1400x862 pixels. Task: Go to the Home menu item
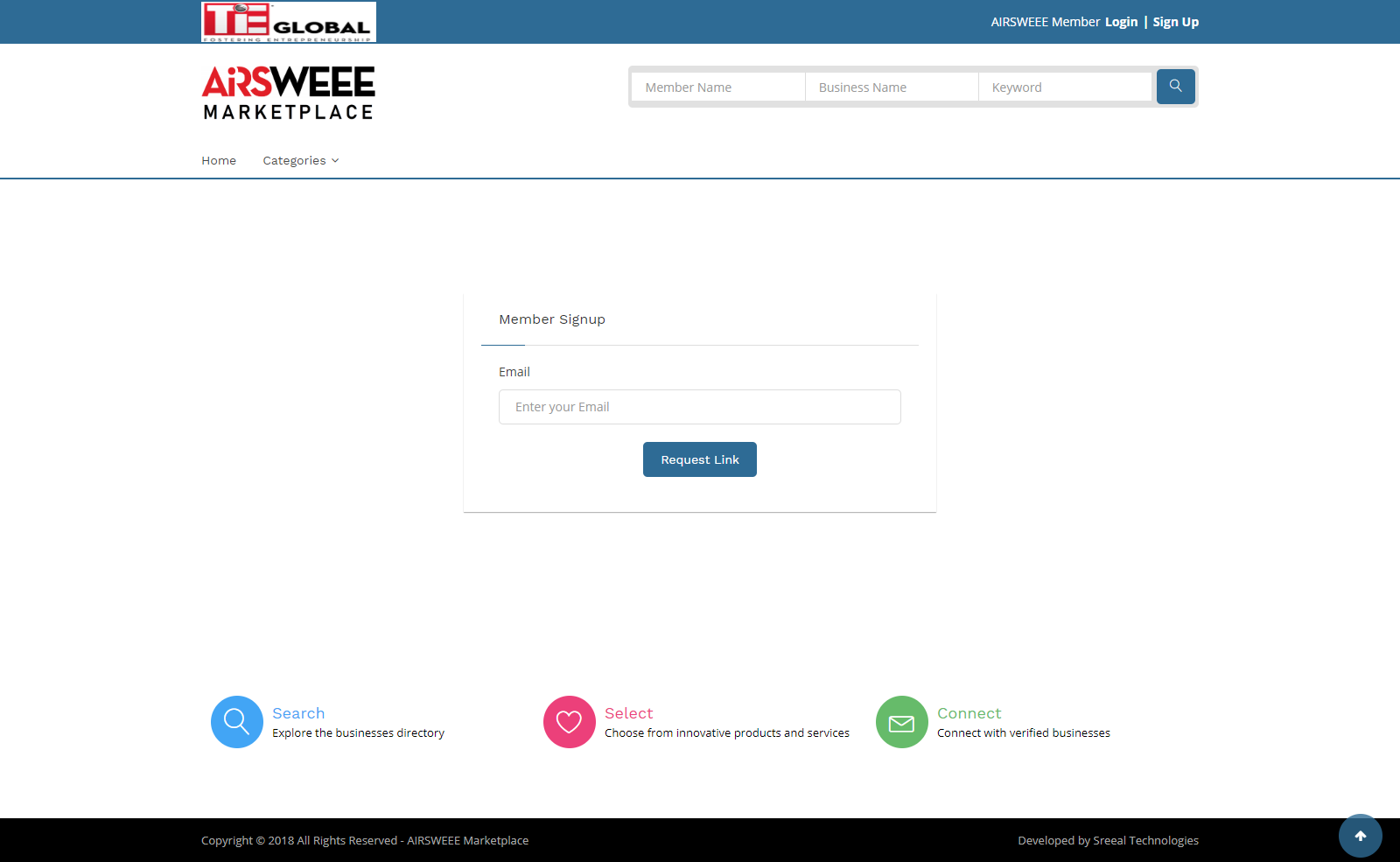219,160
